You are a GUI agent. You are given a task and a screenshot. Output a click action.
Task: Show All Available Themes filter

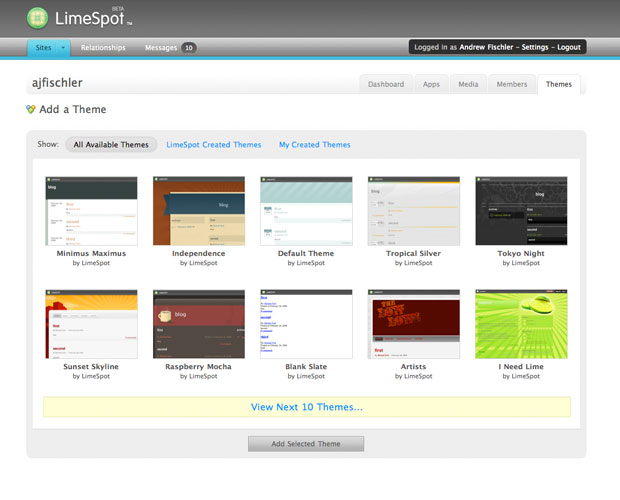(111, 145)
